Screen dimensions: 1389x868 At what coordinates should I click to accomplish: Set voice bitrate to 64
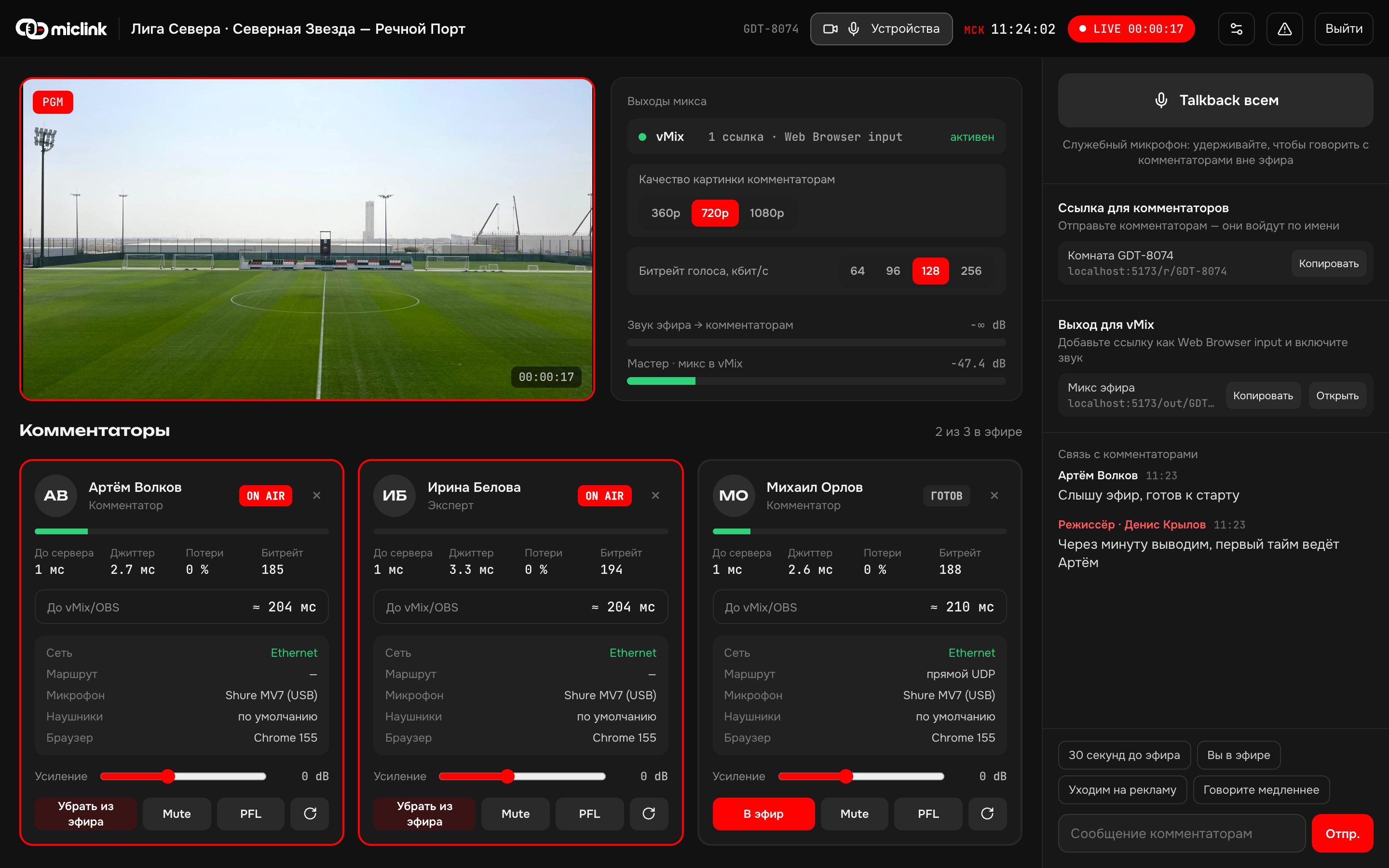(857, 271)
